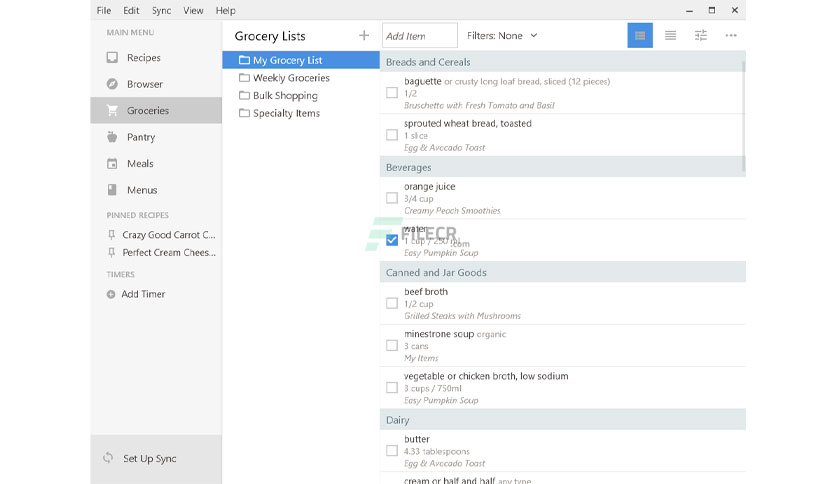The width and height of the screenshot is (836, 484).
Task: Collapse the Beverages category header
Action: [x=562, y=167]
